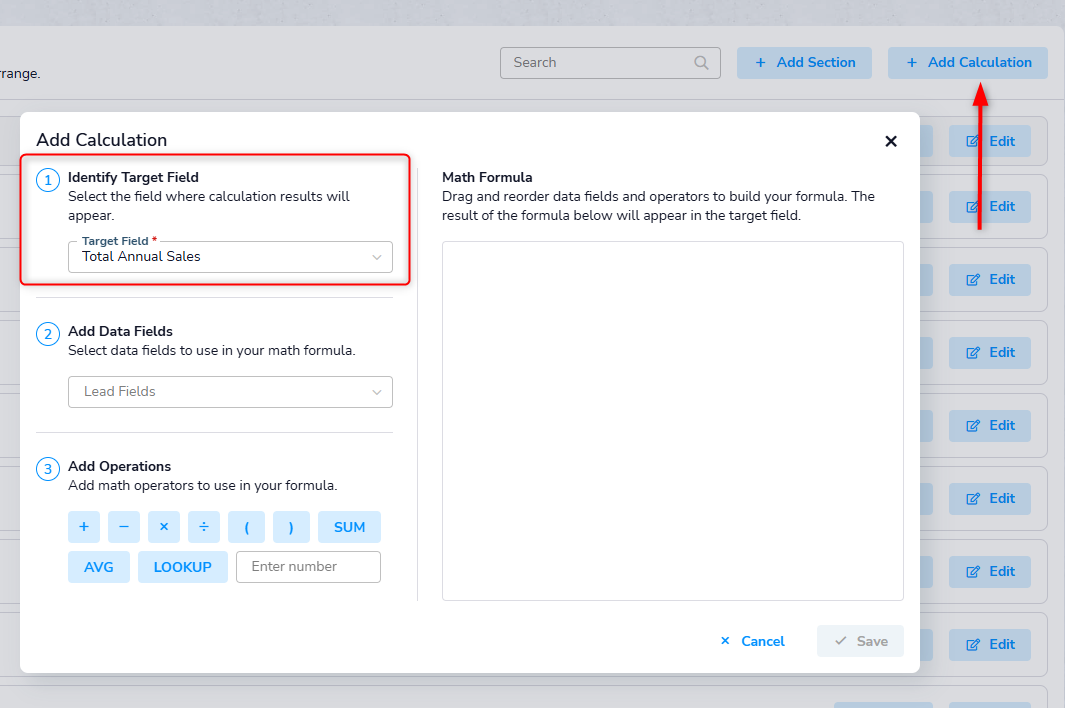Click the Enter number field
The height and width of the screenshot is (708, 1065).
click(x=308, y=567)
